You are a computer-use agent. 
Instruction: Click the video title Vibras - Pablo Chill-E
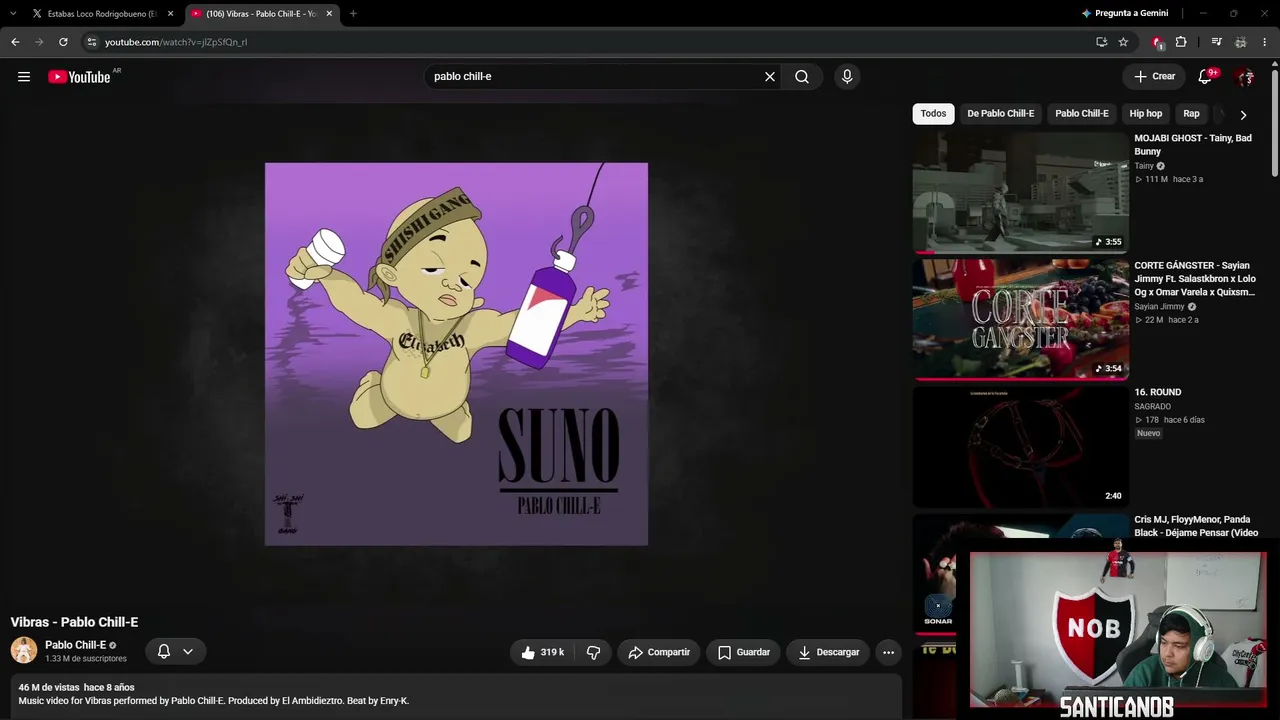(x=75, y=622)
